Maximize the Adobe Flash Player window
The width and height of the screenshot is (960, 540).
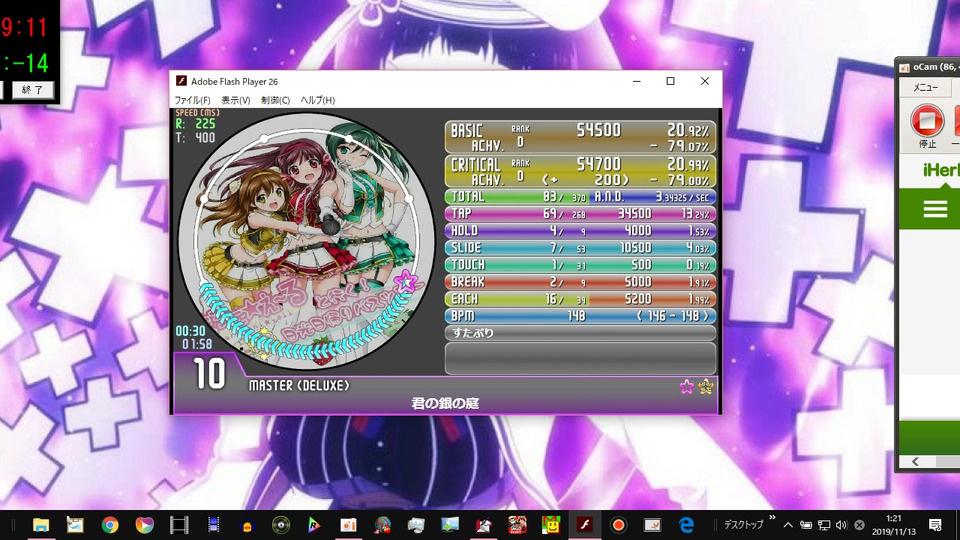click(670, 81)
